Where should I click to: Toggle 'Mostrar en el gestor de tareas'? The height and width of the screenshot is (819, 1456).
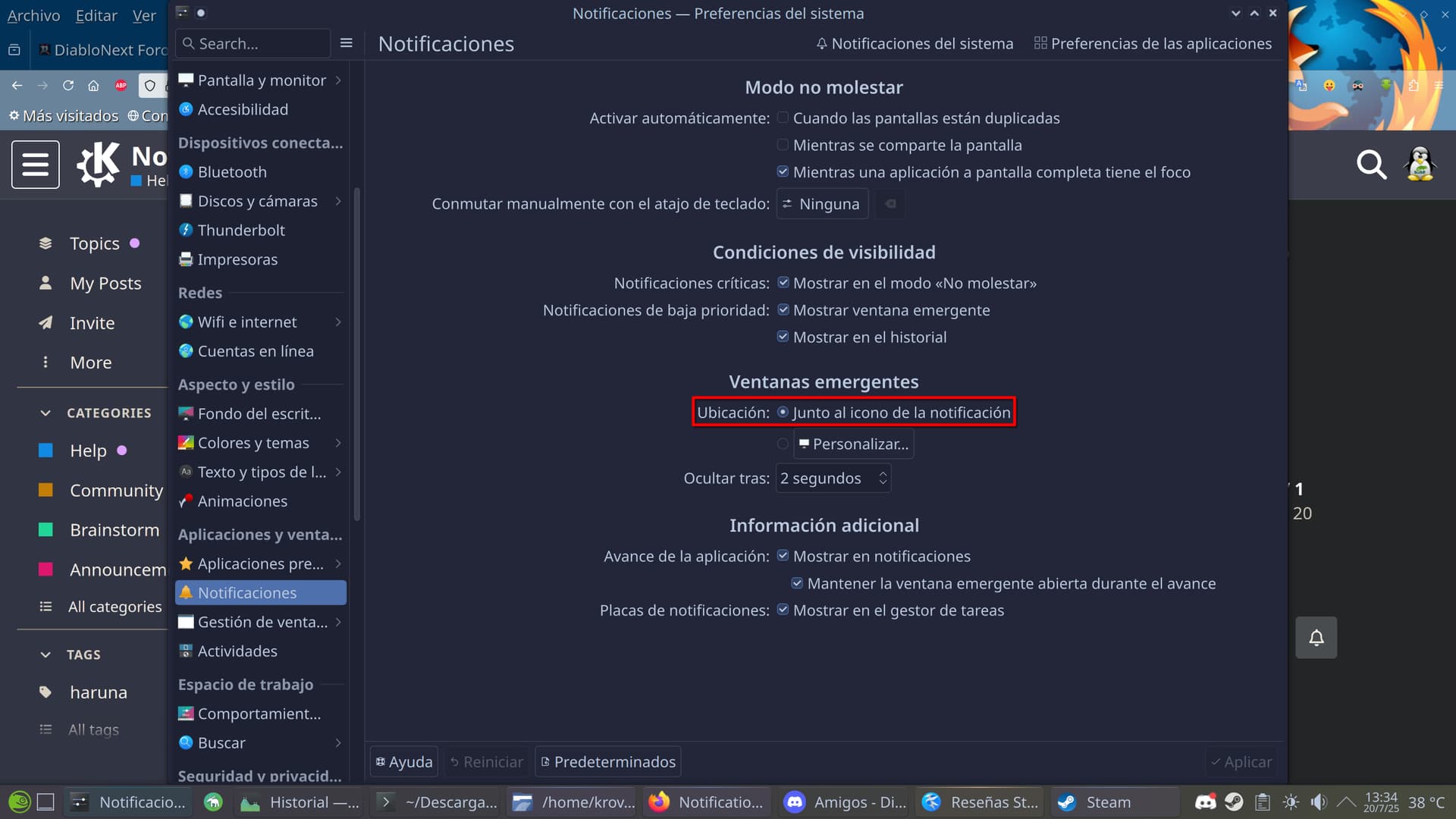[x=783, y=610]
